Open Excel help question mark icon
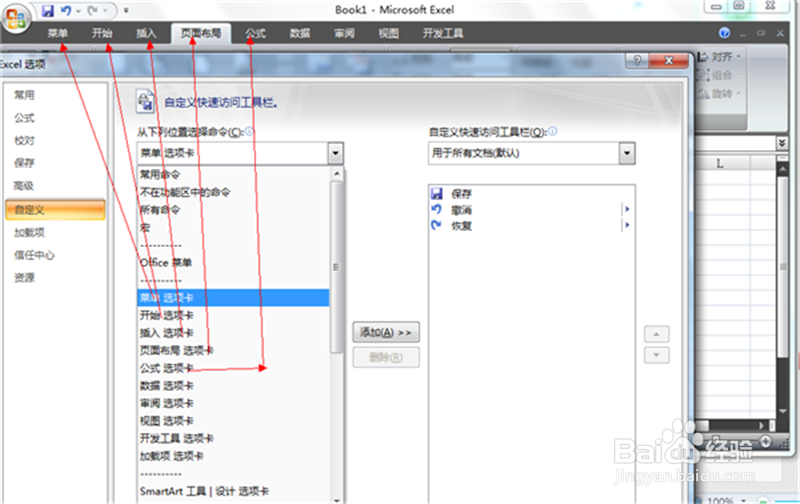The image size is (800, 504). [x=724, y=33]
